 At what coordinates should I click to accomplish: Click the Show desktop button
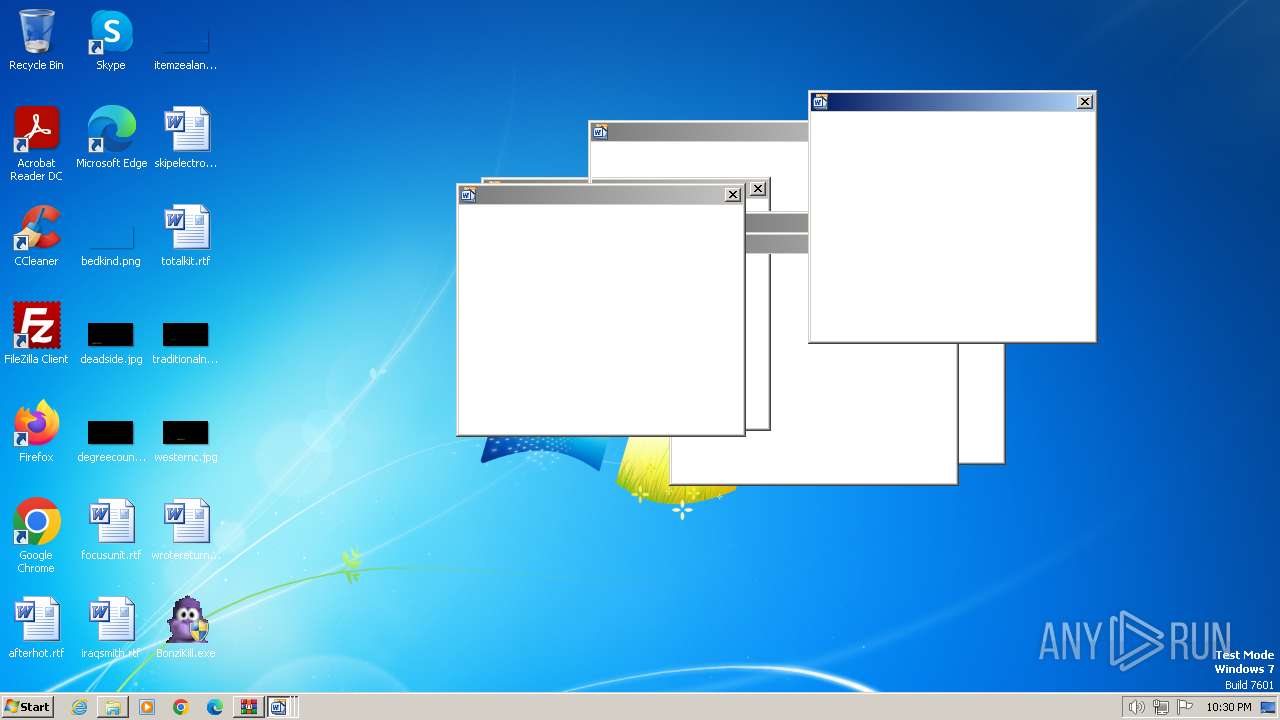coord(1269,707)
